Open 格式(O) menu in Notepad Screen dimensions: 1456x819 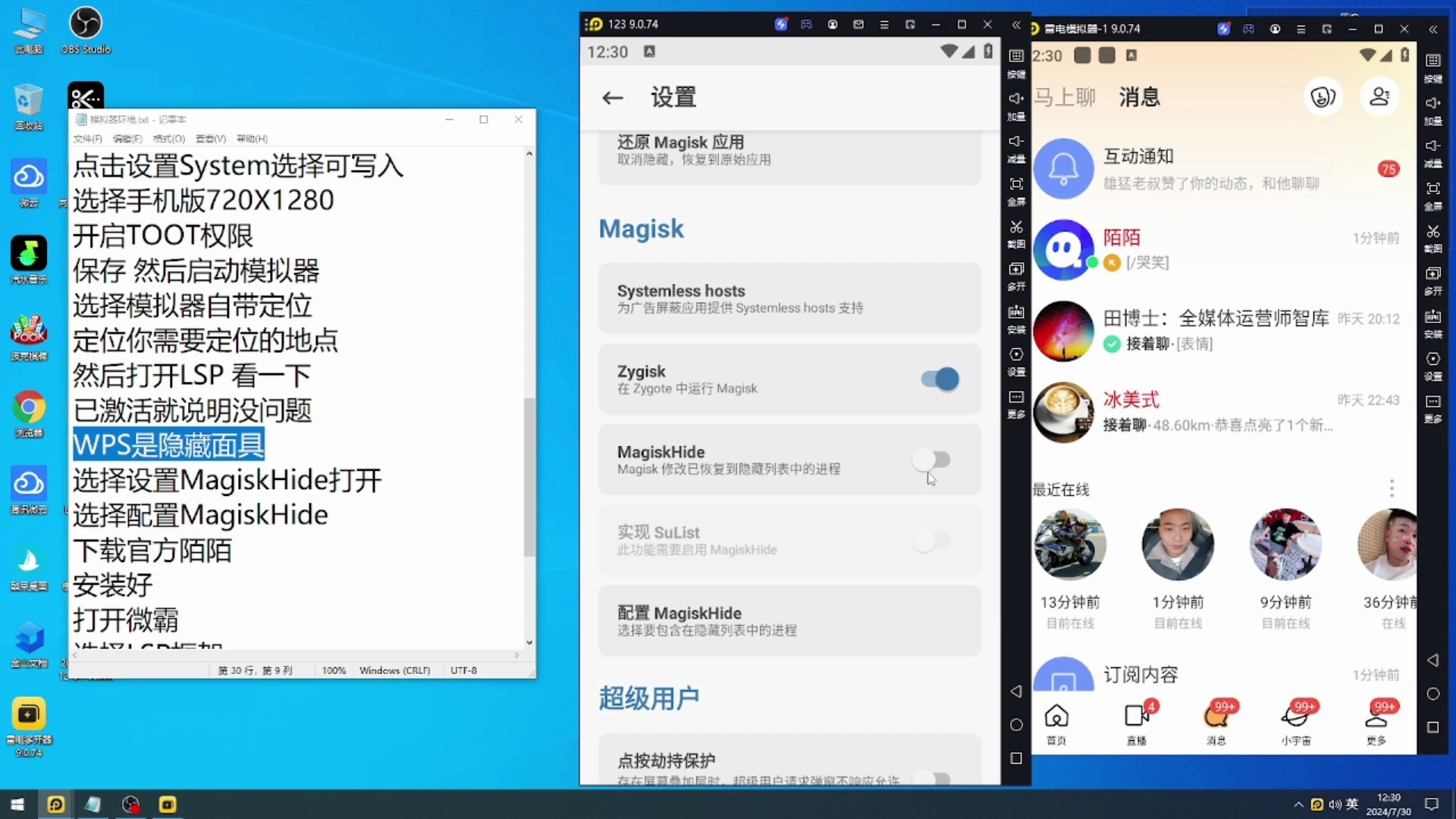pos(168,139)
